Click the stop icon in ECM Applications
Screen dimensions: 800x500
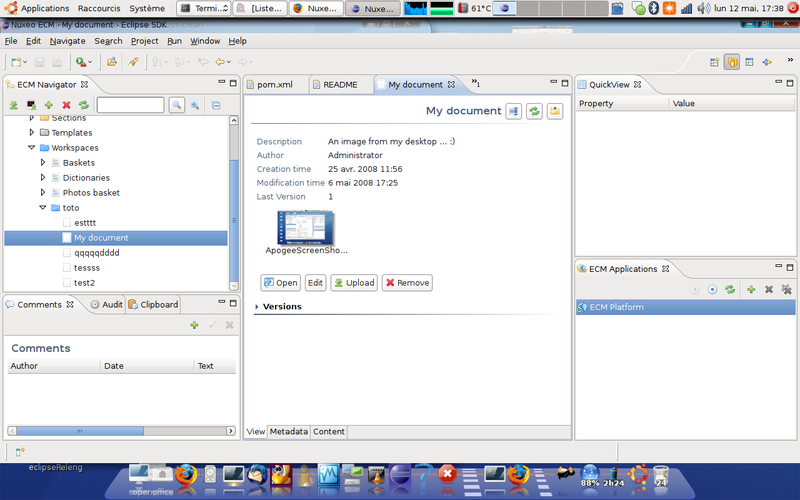click(712, 289)
